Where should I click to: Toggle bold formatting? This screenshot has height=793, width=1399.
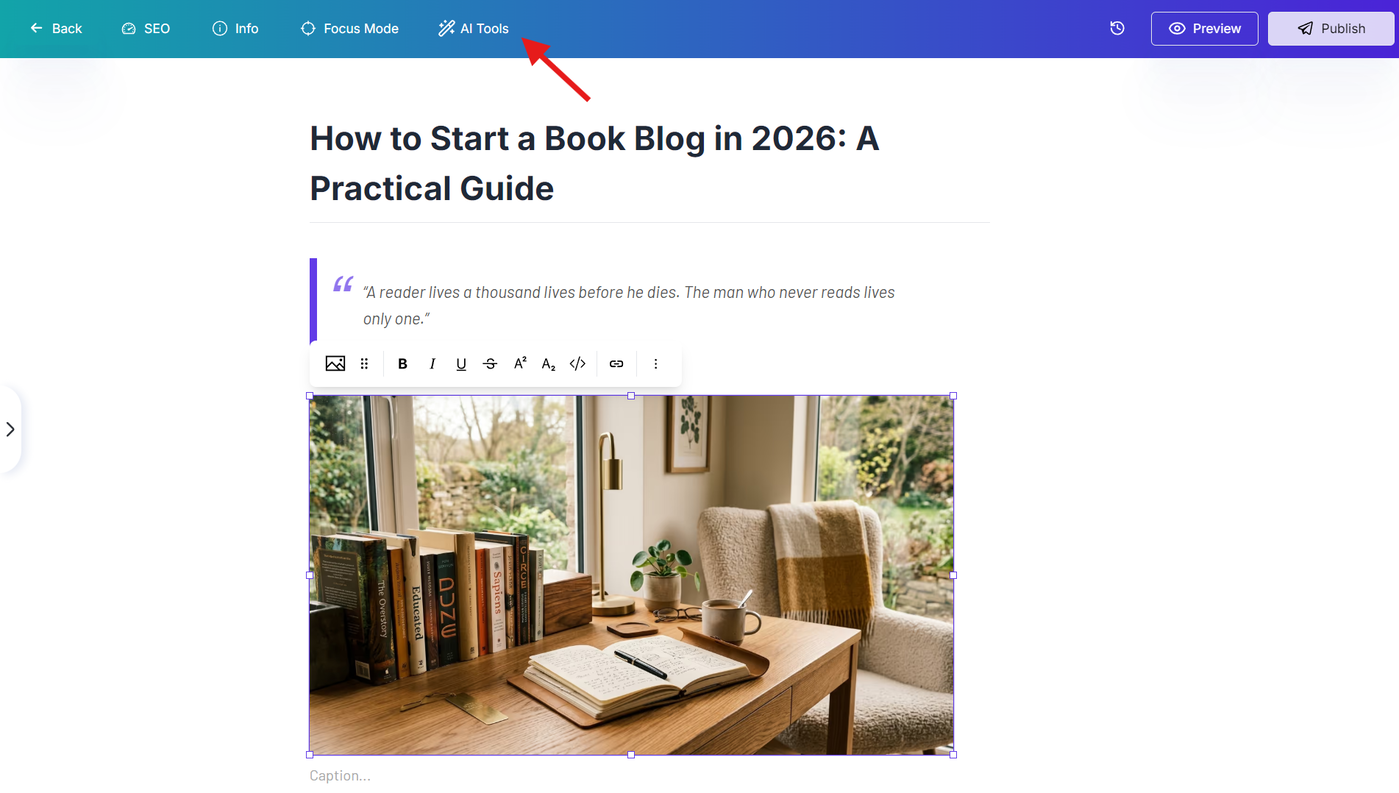(403, 364)
